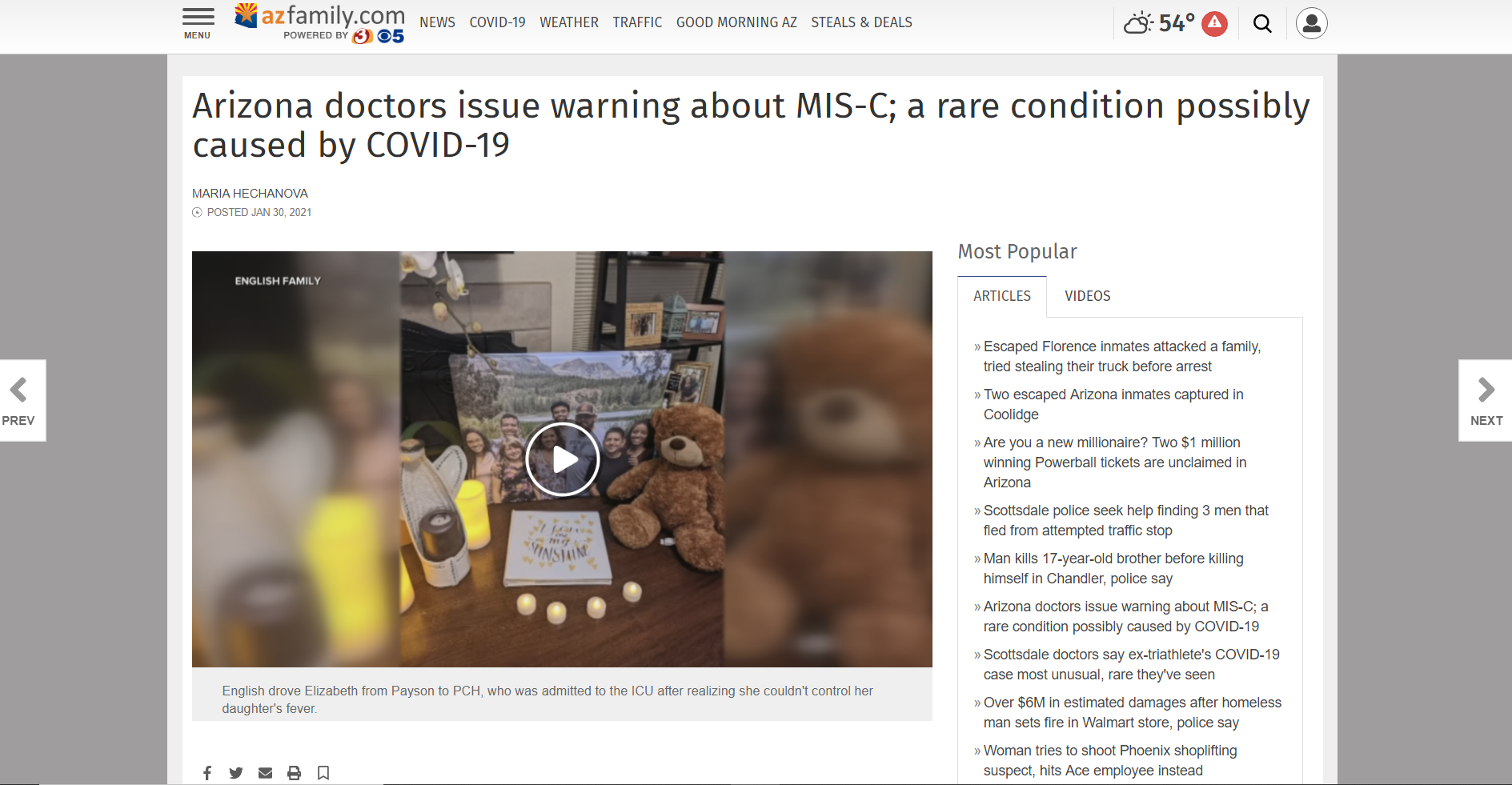This screenshot has height=785, width=1512.
Task: Open the Steals & Deals section
Action: point(861,22)
